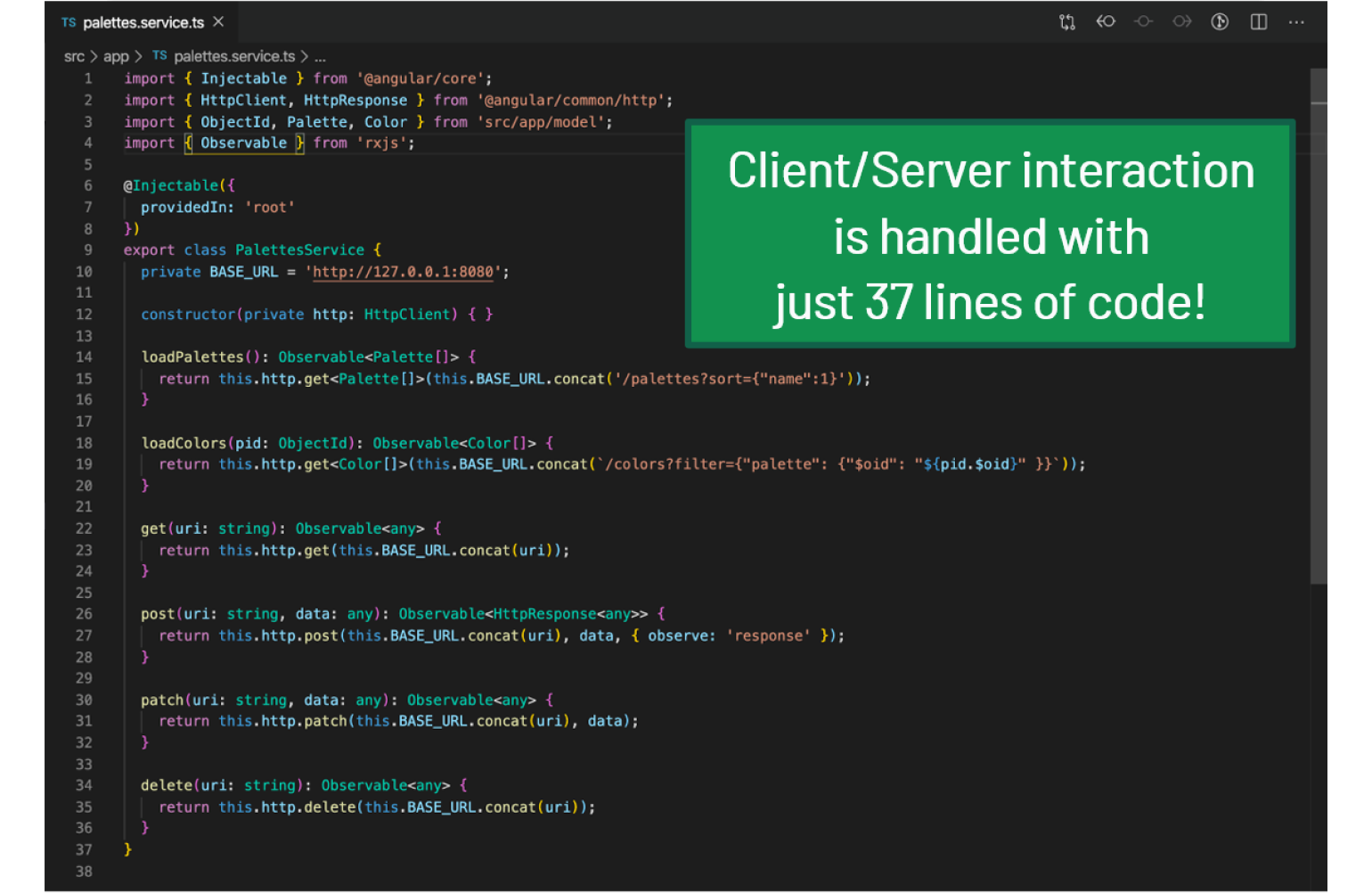Click 'patch' method name on line 30
1372x893 pixels.
click(x=162, y=700)
